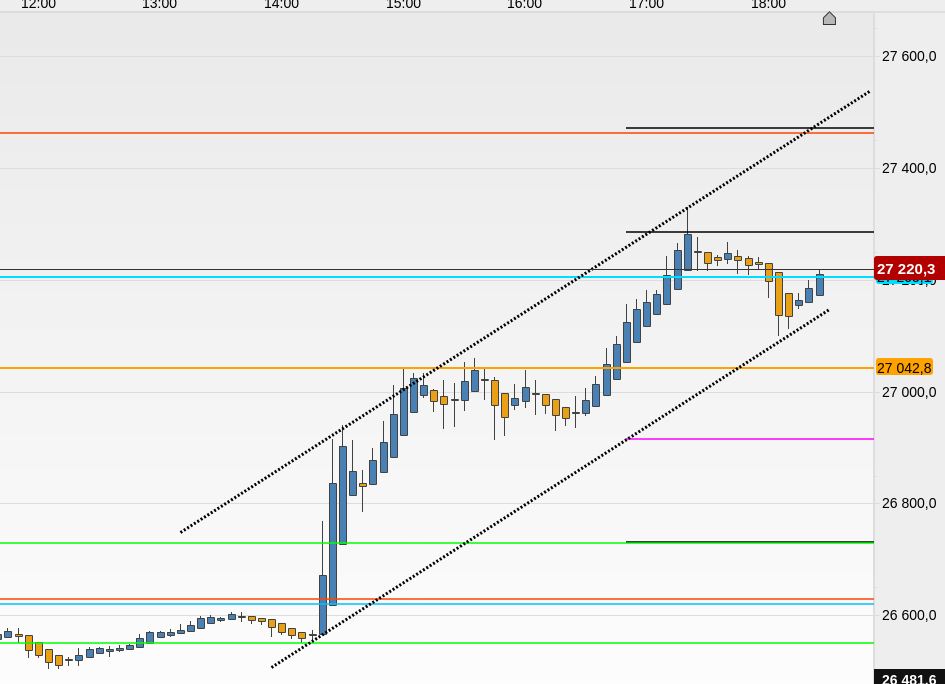Select the magenta horizontal line segment
Image resolution: width=945 pixels, height=684 pixels.
coord(750,439)
